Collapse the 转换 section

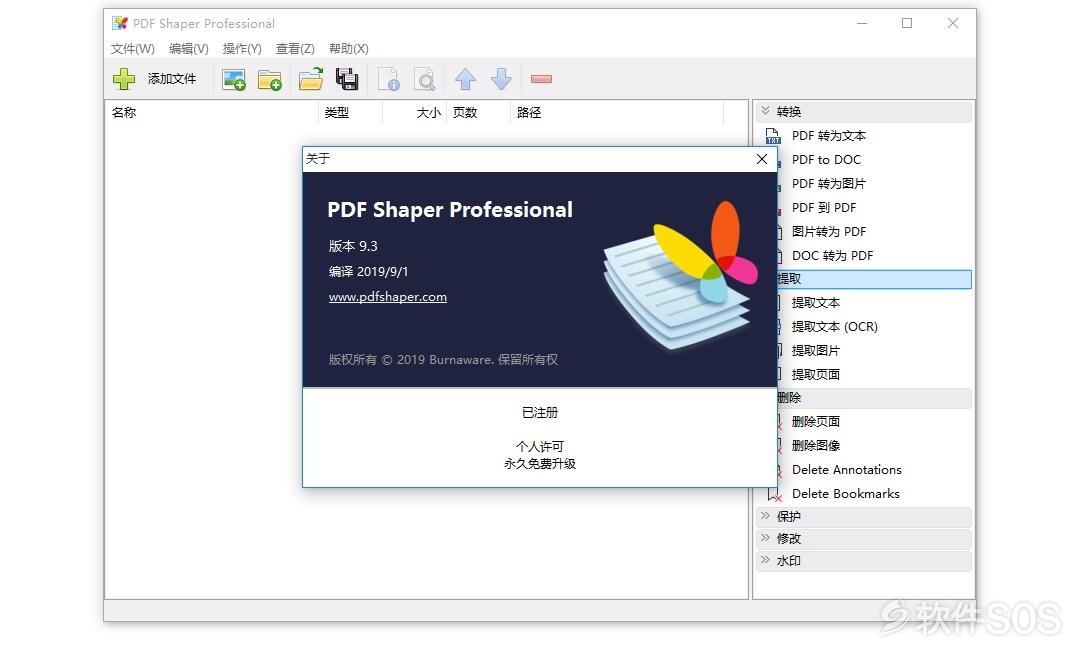(864, 112)
